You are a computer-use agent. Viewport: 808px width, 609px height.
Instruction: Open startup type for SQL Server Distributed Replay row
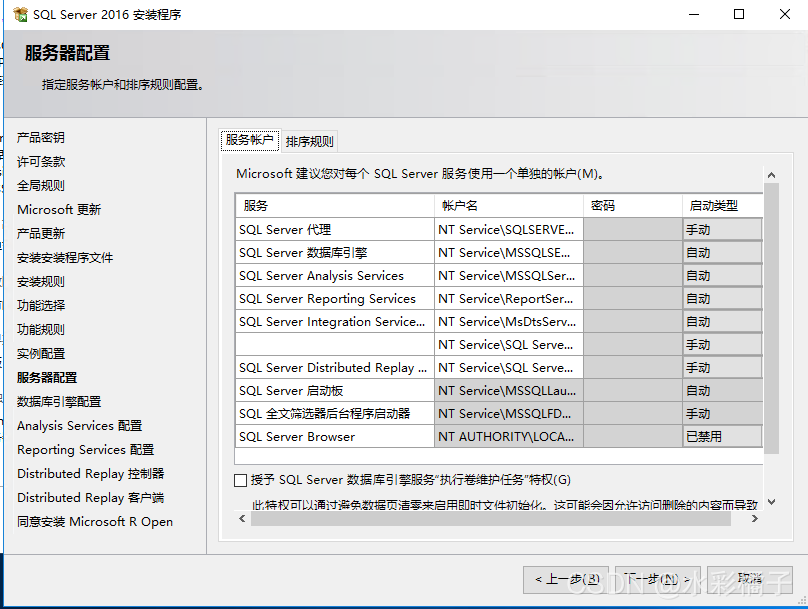click(x=722, y=367)
